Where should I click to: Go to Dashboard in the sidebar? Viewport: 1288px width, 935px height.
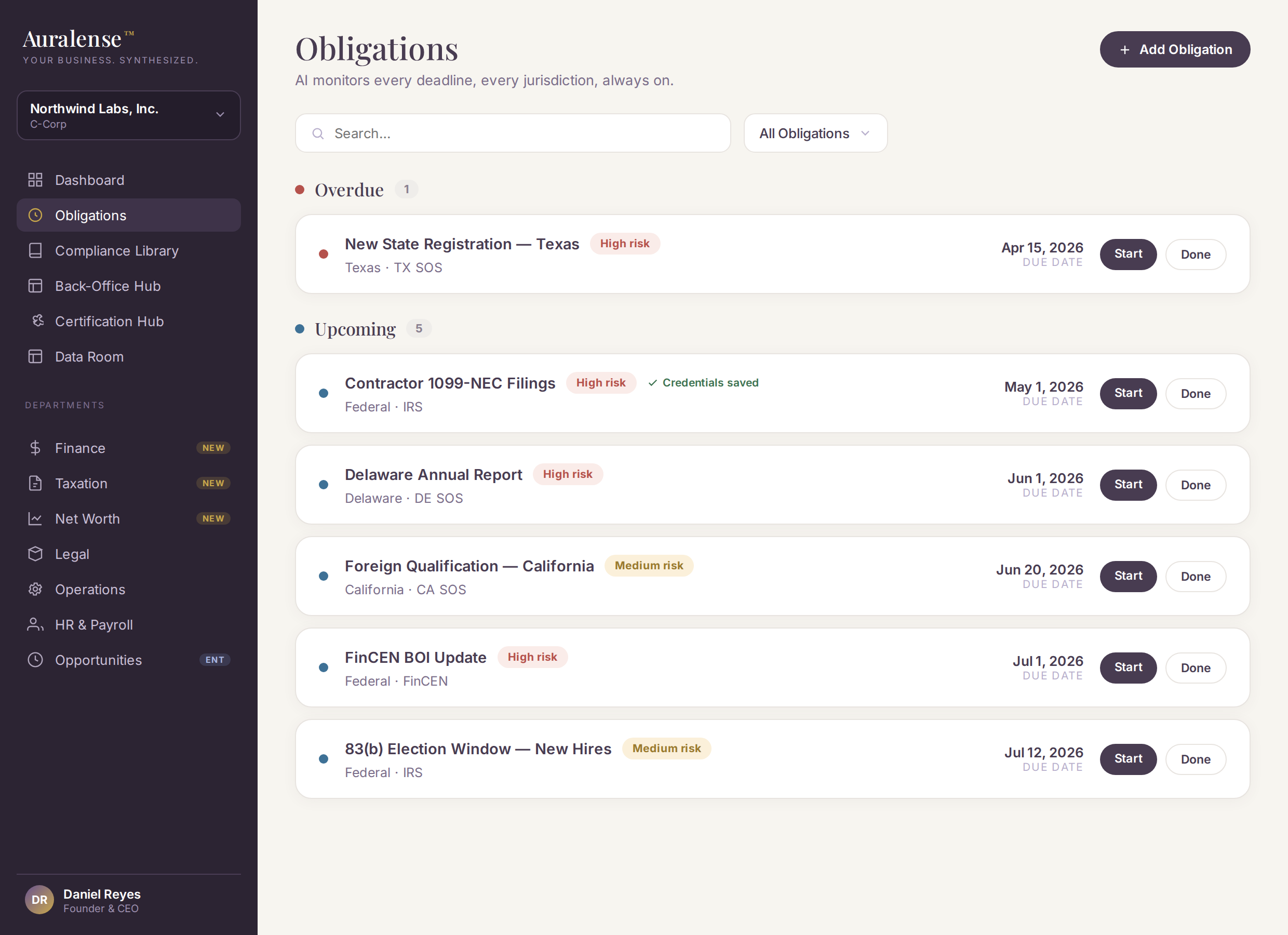(x=129, y=180)
